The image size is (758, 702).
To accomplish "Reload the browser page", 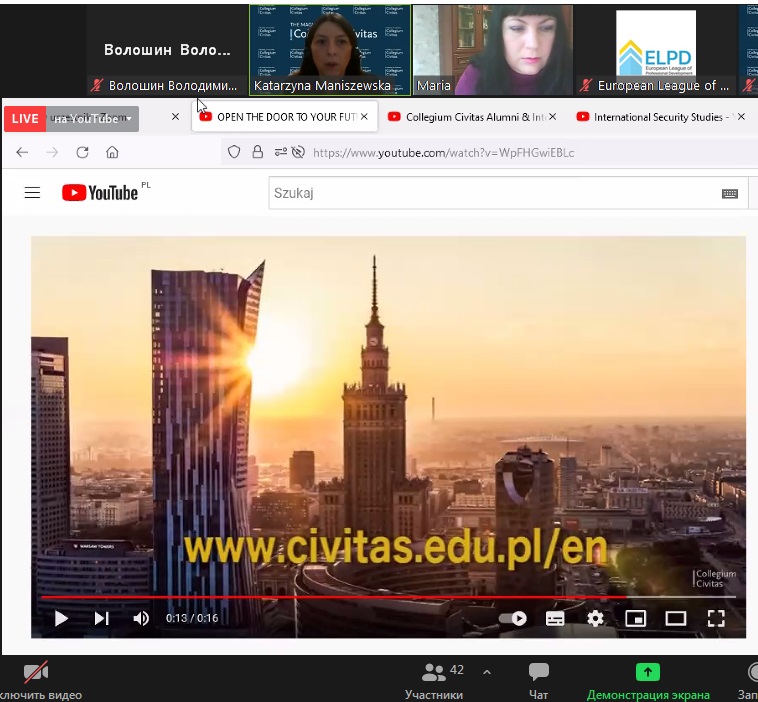I will pos(82,153).
